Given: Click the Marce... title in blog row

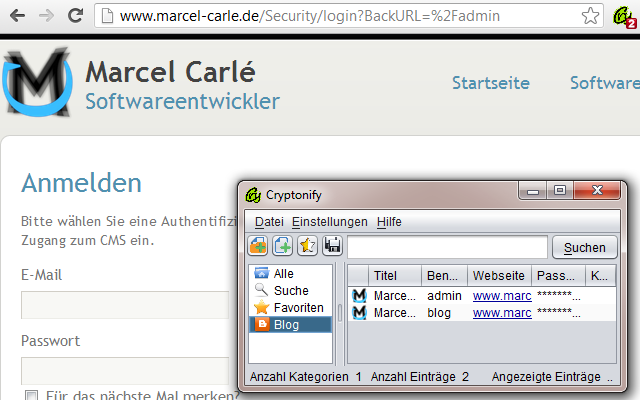Looking at the screenshot, I should pos(395,313).
